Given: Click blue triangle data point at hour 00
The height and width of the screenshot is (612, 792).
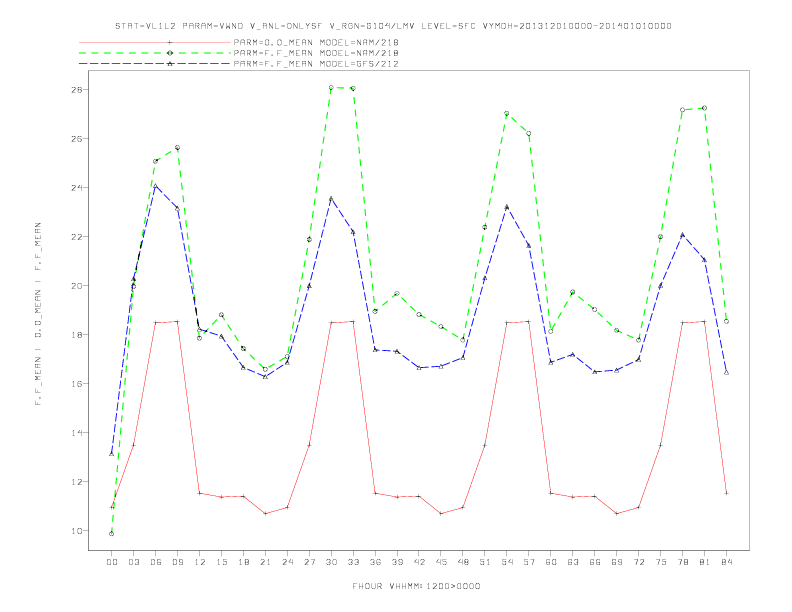Looking at the screenshot, I should tap(112, 453).
